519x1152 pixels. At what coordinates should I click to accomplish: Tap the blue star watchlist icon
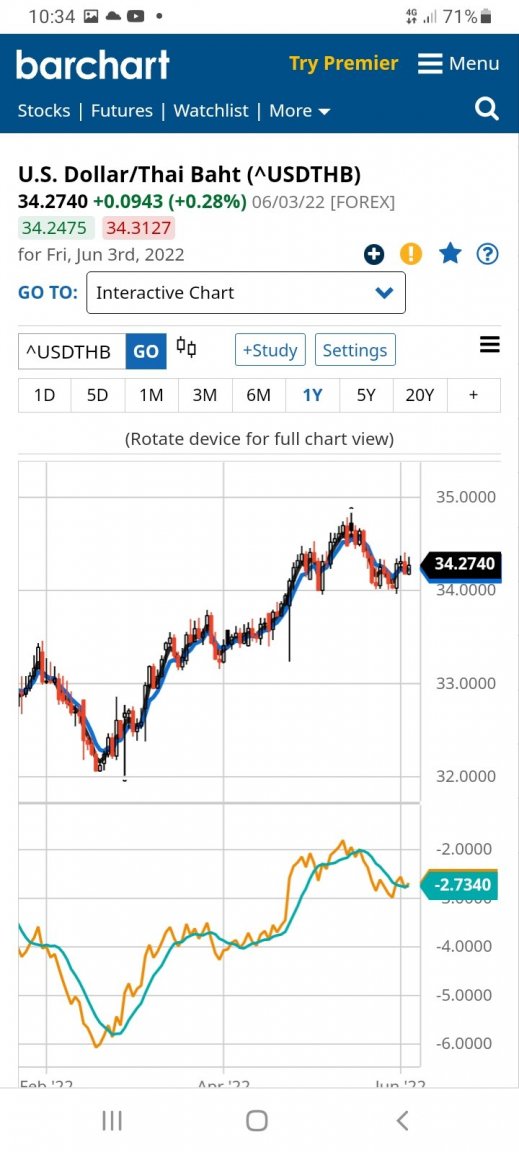pyautogui.click(x=450, y=254)
